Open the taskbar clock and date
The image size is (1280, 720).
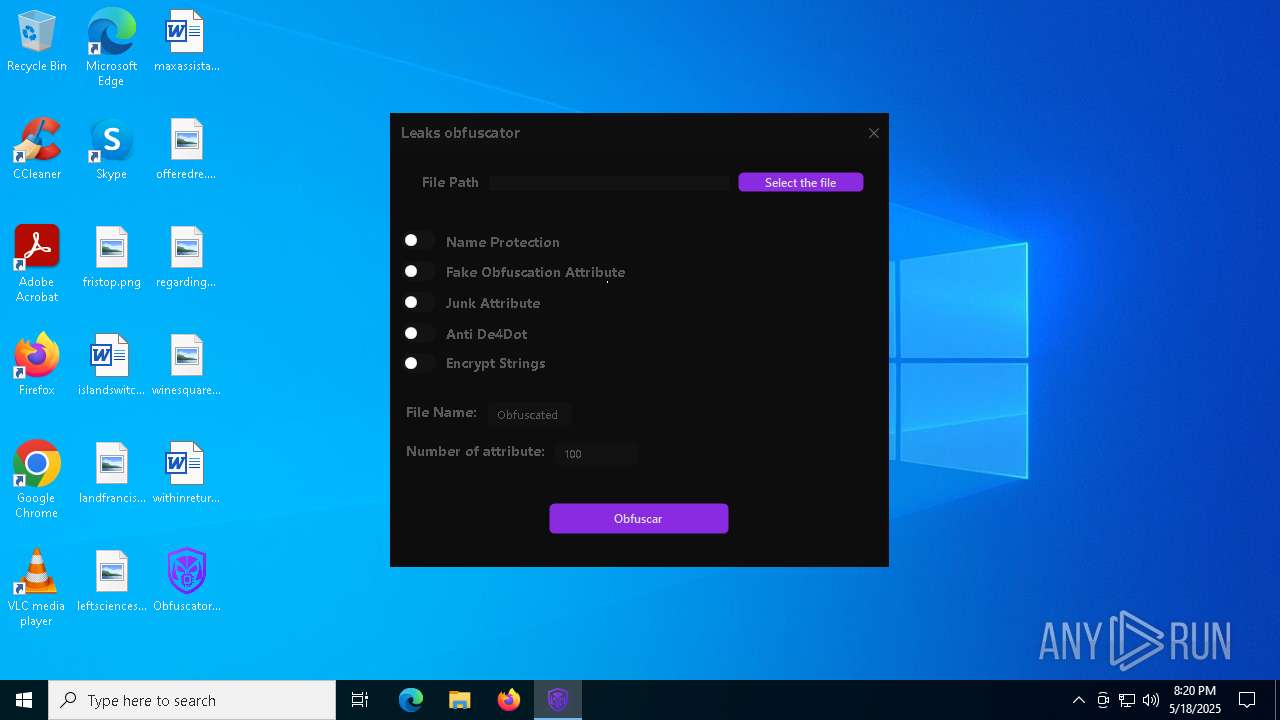tap(1195, 700)
